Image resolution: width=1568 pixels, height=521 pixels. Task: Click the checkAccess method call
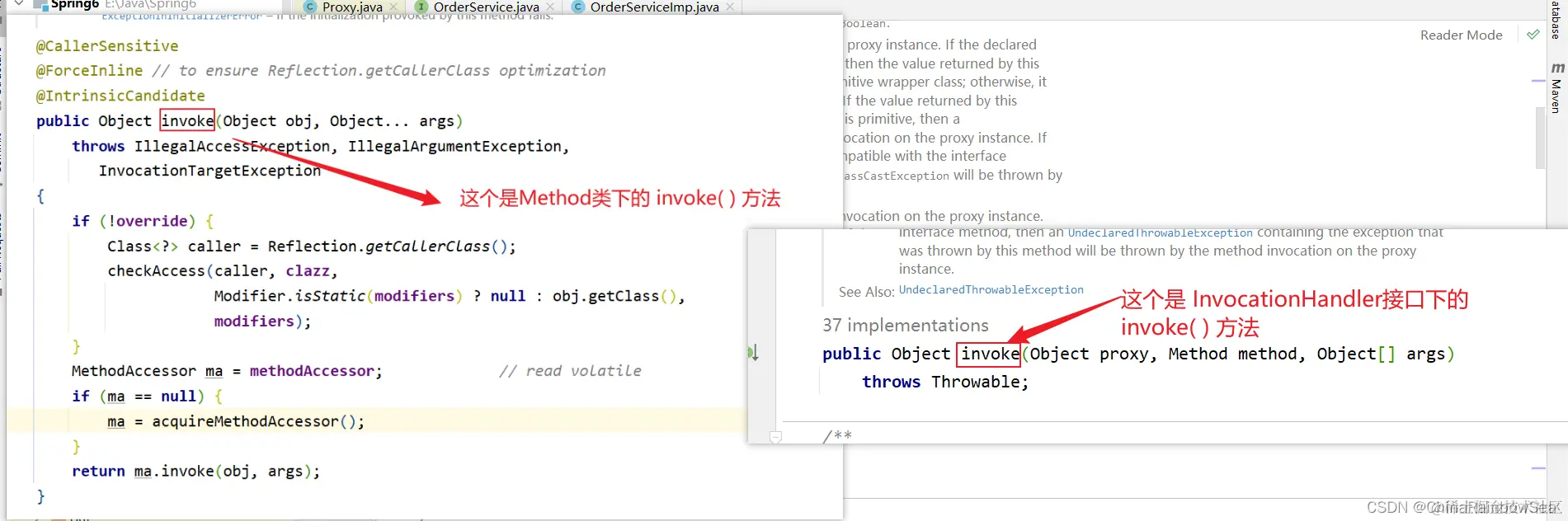pyautogui.click(x=156, y=271)
